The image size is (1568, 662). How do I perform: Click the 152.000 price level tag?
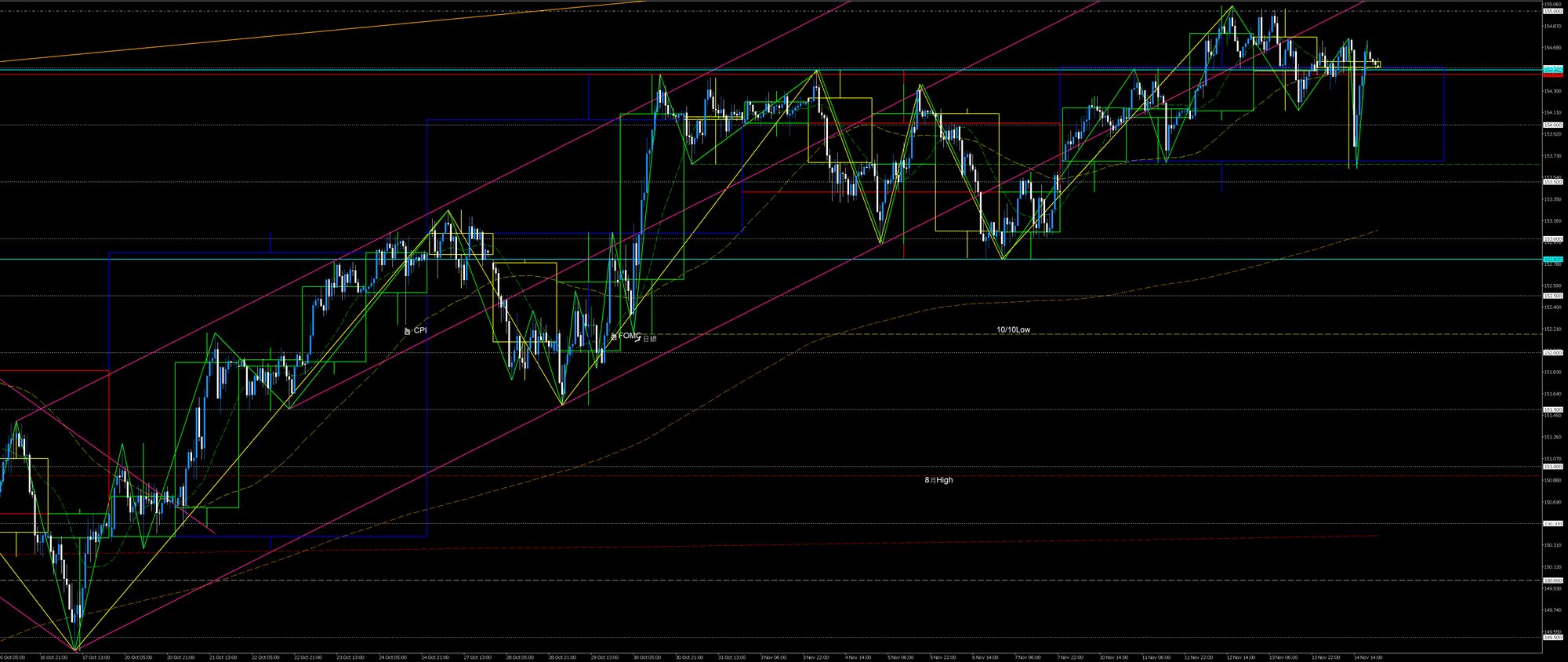coord(1552,353)
